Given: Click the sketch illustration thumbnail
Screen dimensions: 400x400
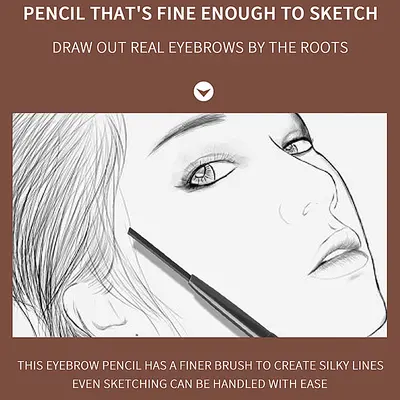Looking at the screenshot, I should coord(200,225).
